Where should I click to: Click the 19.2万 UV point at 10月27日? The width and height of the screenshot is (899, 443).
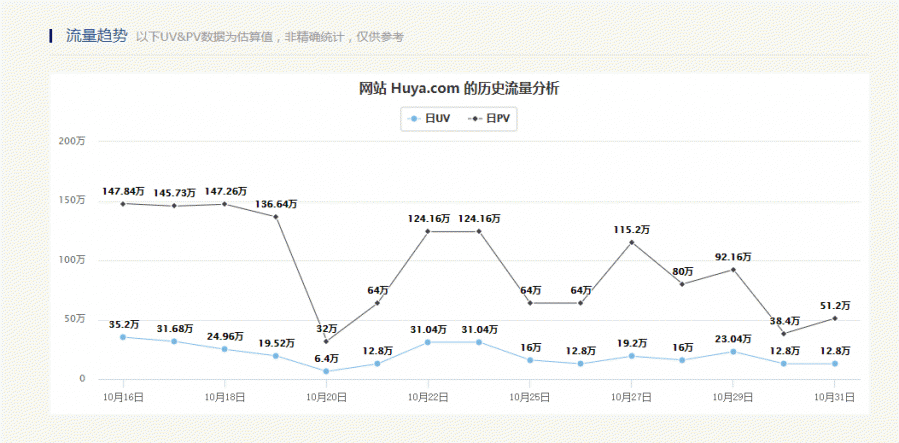point(631,356)
